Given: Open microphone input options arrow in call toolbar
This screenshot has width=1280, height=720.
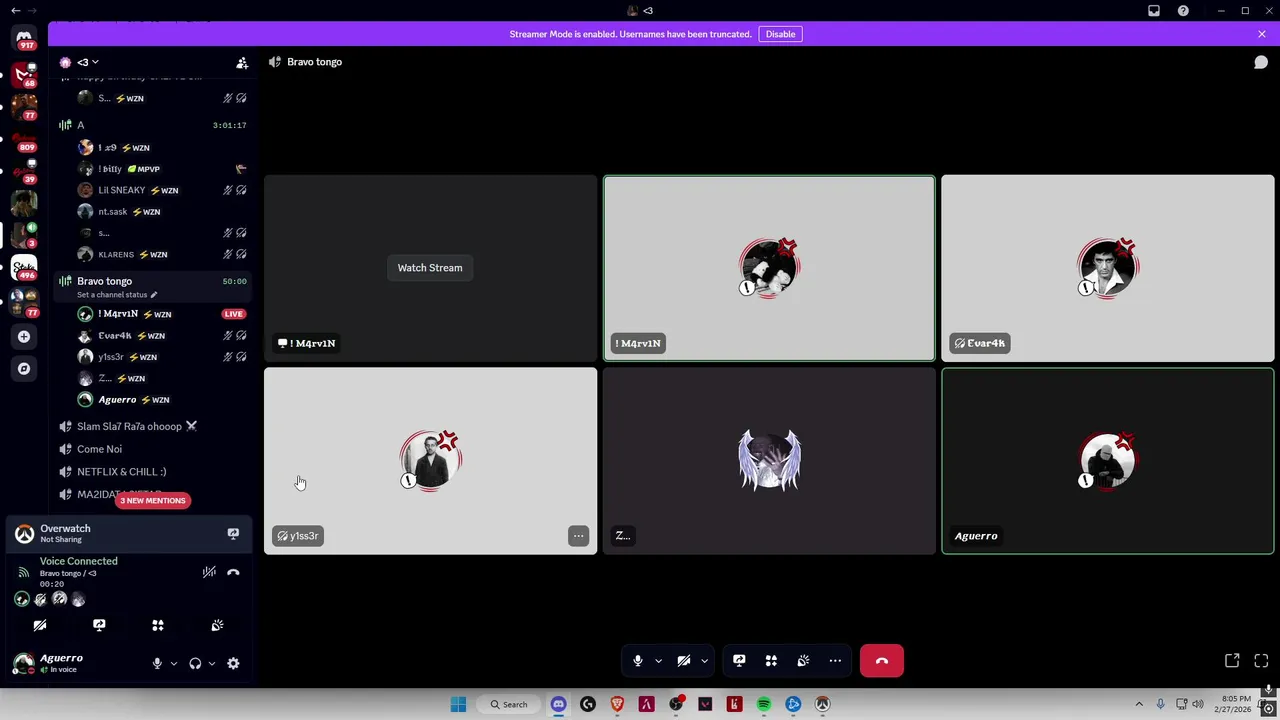Looking at the screenshot, I should pyautogui.click(x=658, y=661).
